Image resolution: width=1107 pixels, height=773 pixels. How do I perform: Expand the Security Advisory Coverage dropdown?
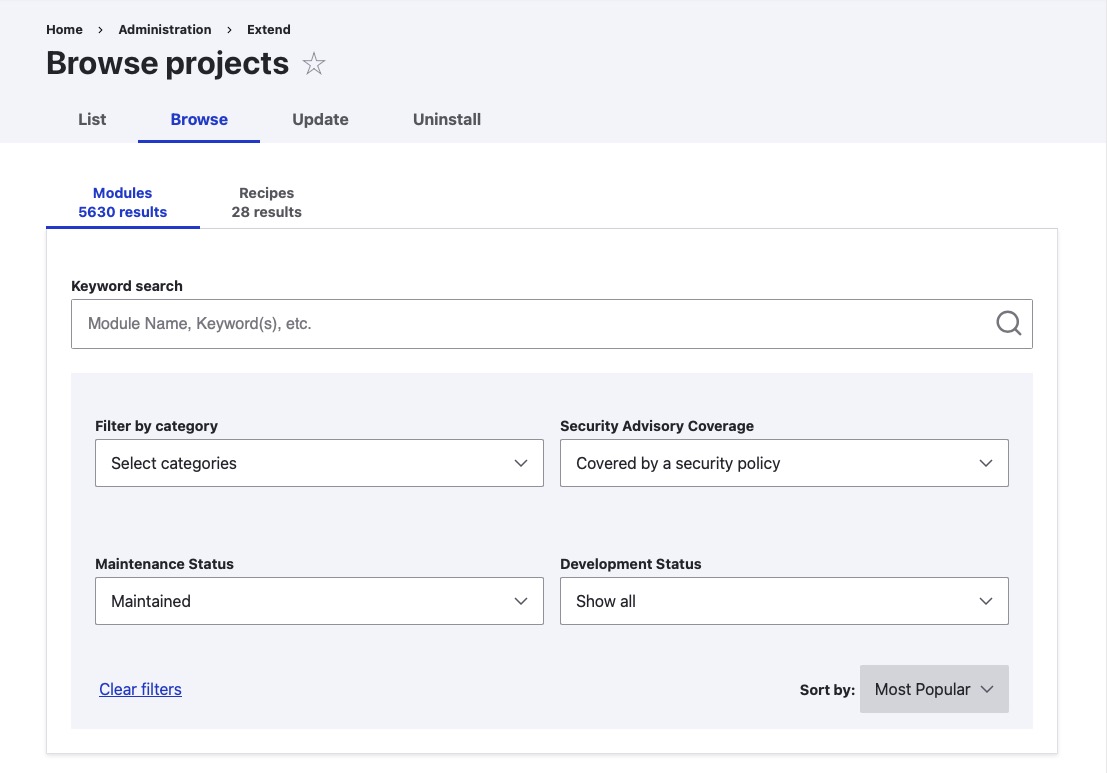(784, 463)
